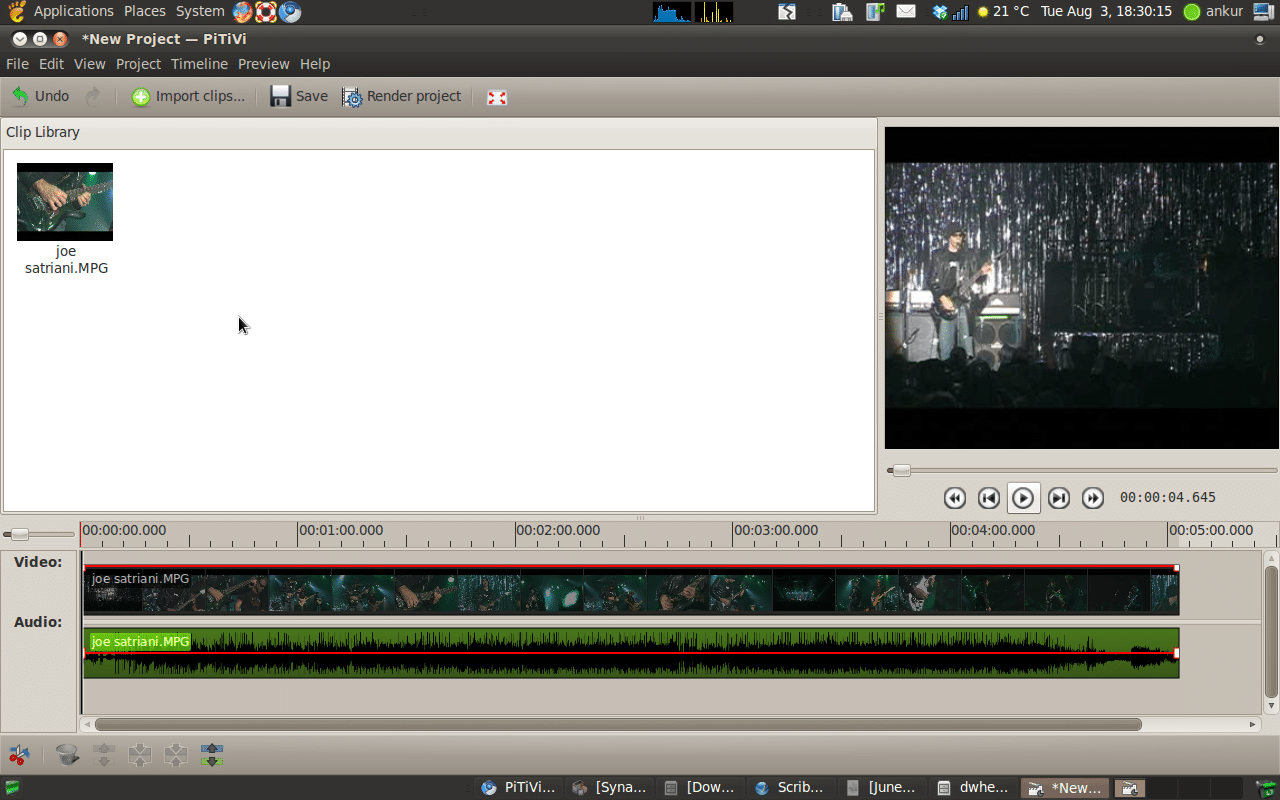This screenshot has height=800, width=1280.
Task: Open the Preview menu
Action: click(x=263, y=64)
